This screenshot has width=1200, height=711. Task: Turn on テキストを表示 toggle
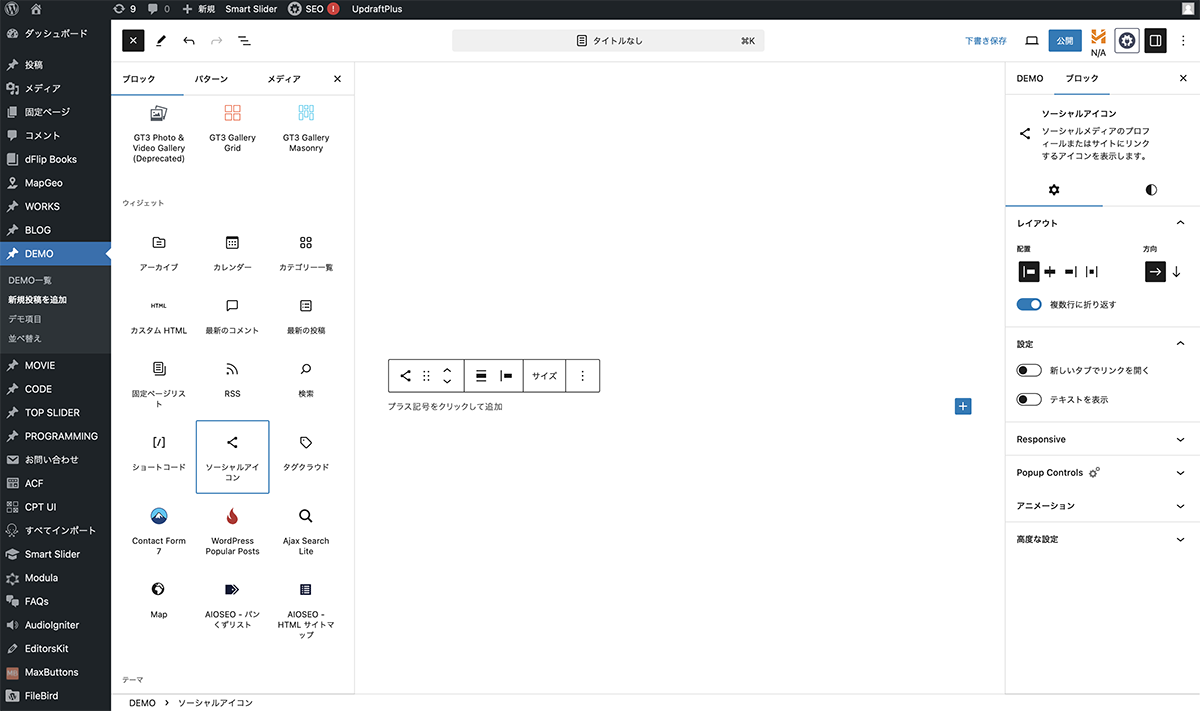point(1029,399)
